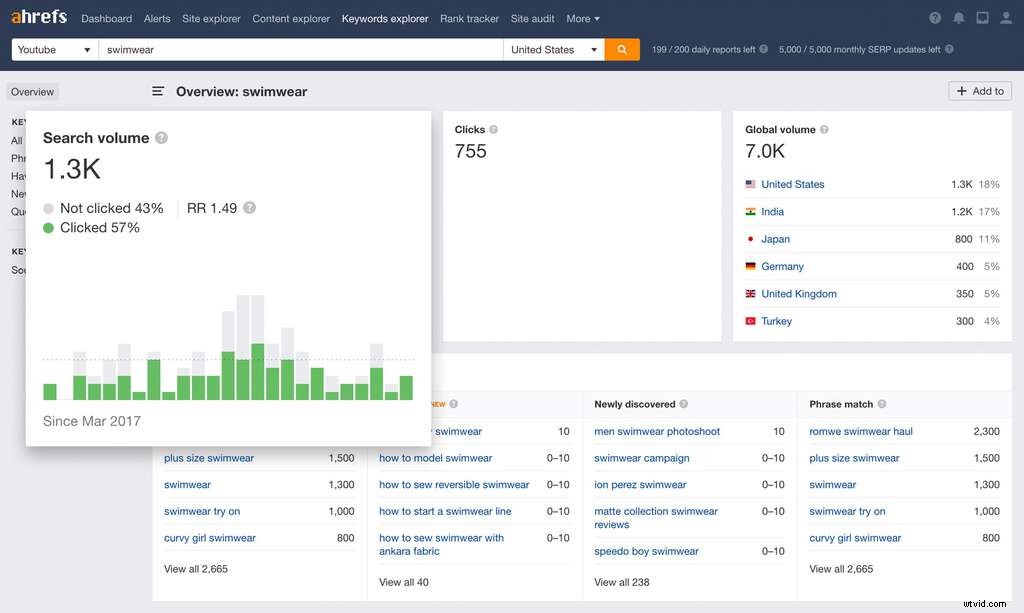This screenshot has width=1024, height=613.
Task: Click the help question mark icon in top bar
Action: 934,17
